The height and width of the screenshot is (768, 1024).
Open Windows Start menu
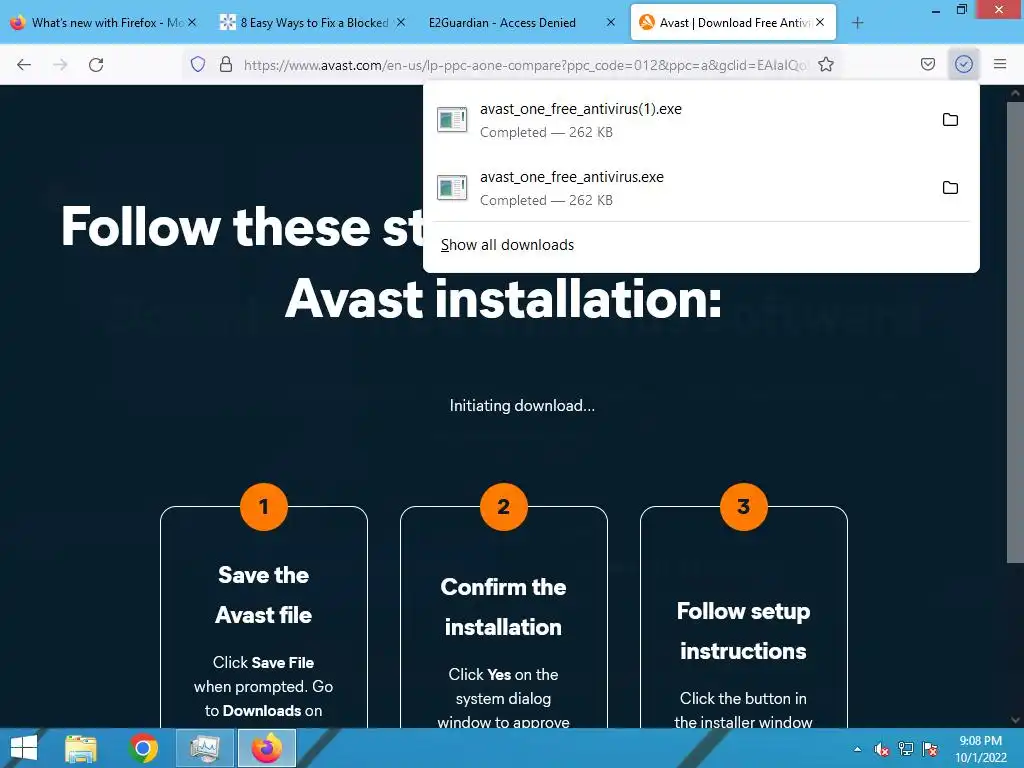pyautogui.click(x=23, y=748)
